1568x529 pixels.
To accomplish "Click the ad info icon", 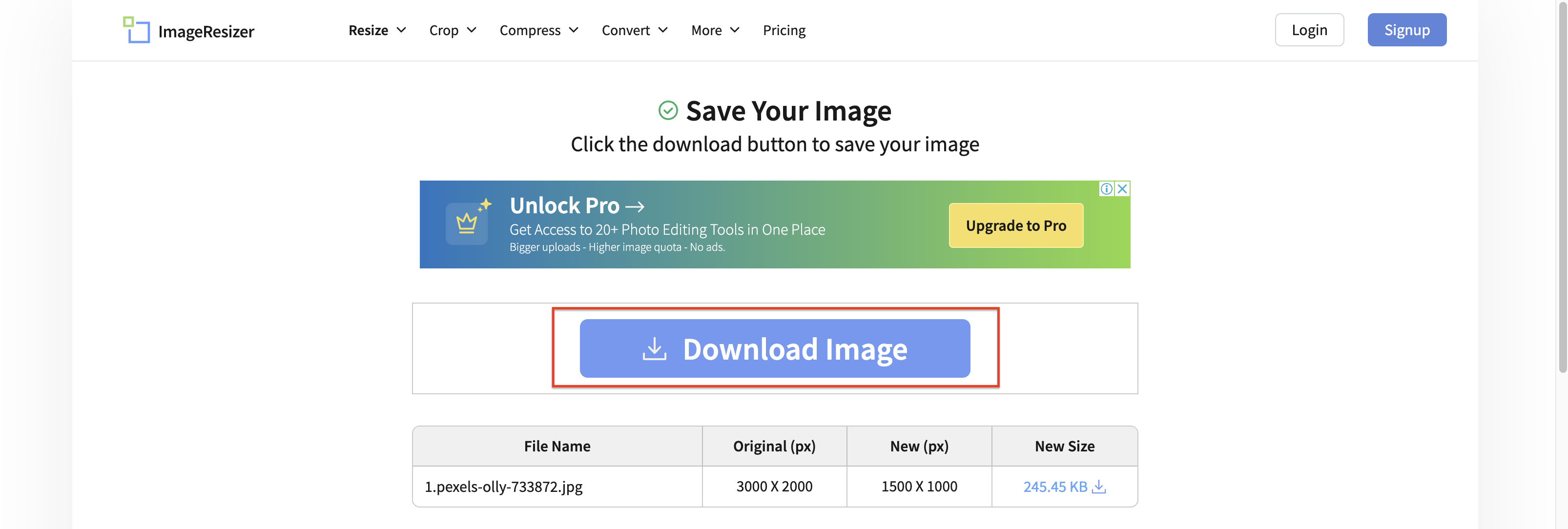I will pyautogui.click(x=1106, y=189).
